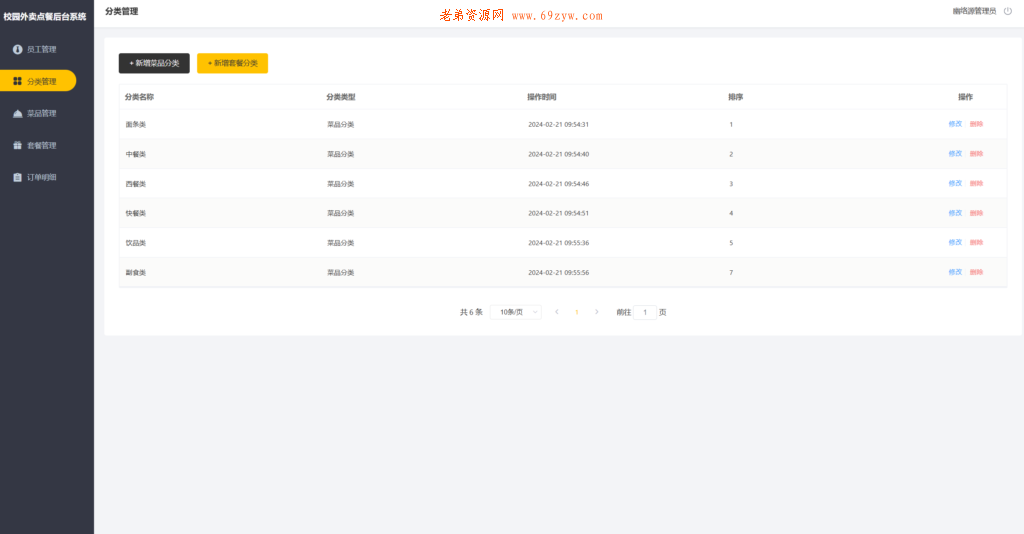Click the timestamp 2024-02-21 09:54:46
The width and height of the screenshot is (1024, 534).
(x=558, y=184)
